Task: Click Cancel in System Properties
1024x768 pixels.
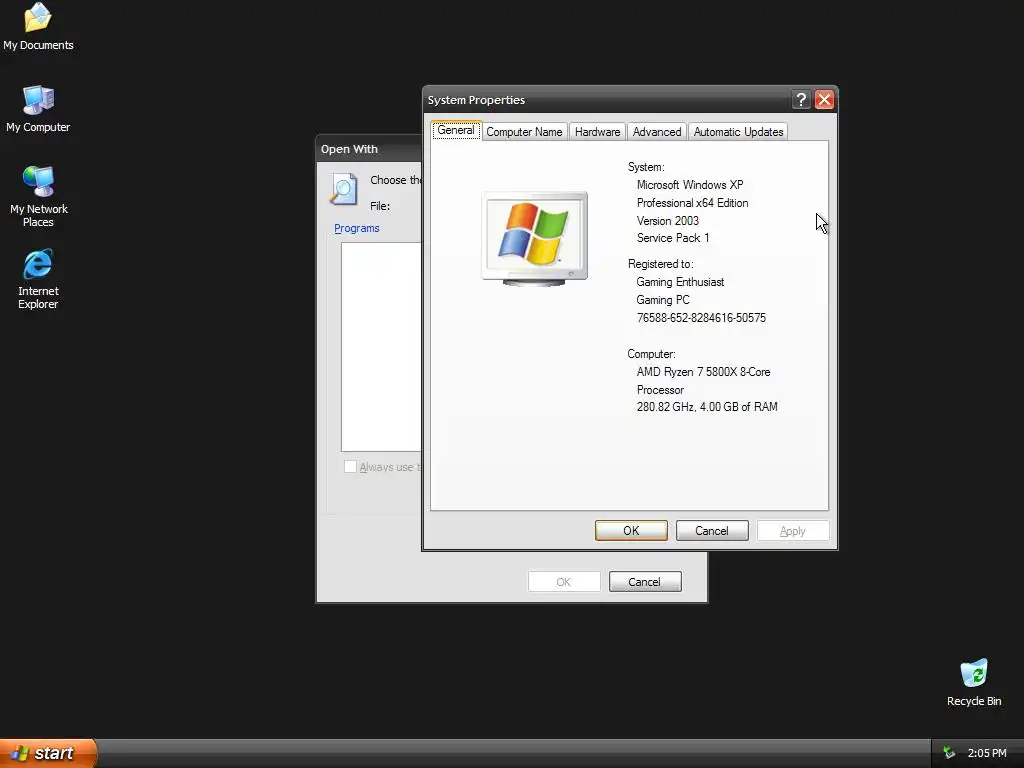Action: point(712,531)
